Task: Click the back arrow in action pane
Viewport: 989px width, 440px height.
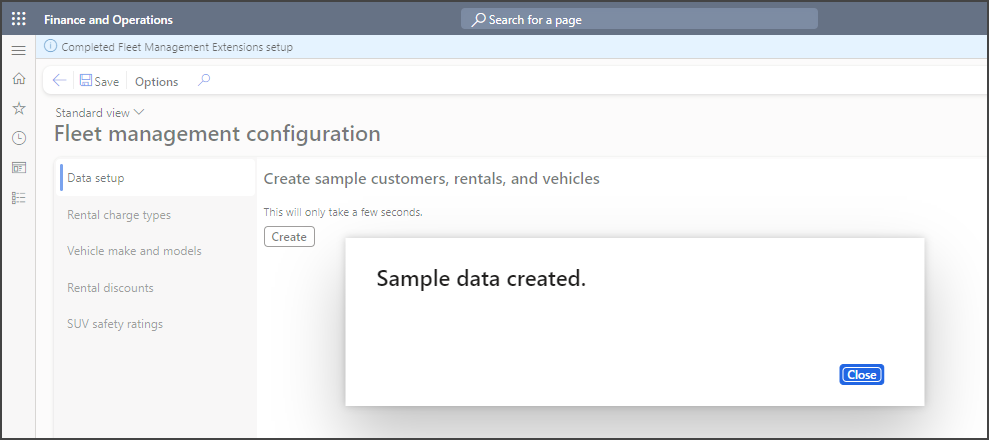Action: (60, 81)
